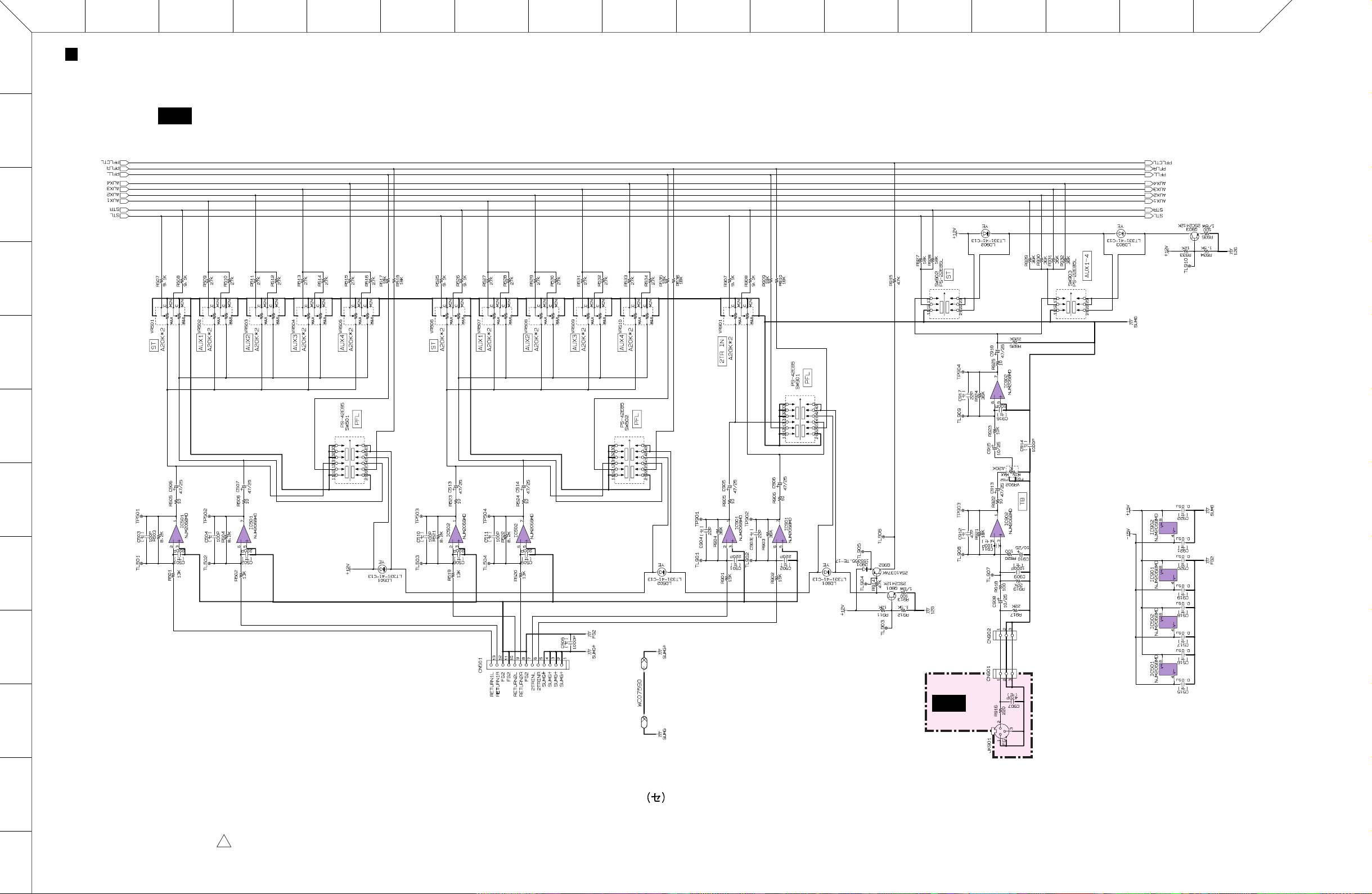Click the IC502 op-amp triangle near TP503
The image size is (1372, 894).
(456, 534)
